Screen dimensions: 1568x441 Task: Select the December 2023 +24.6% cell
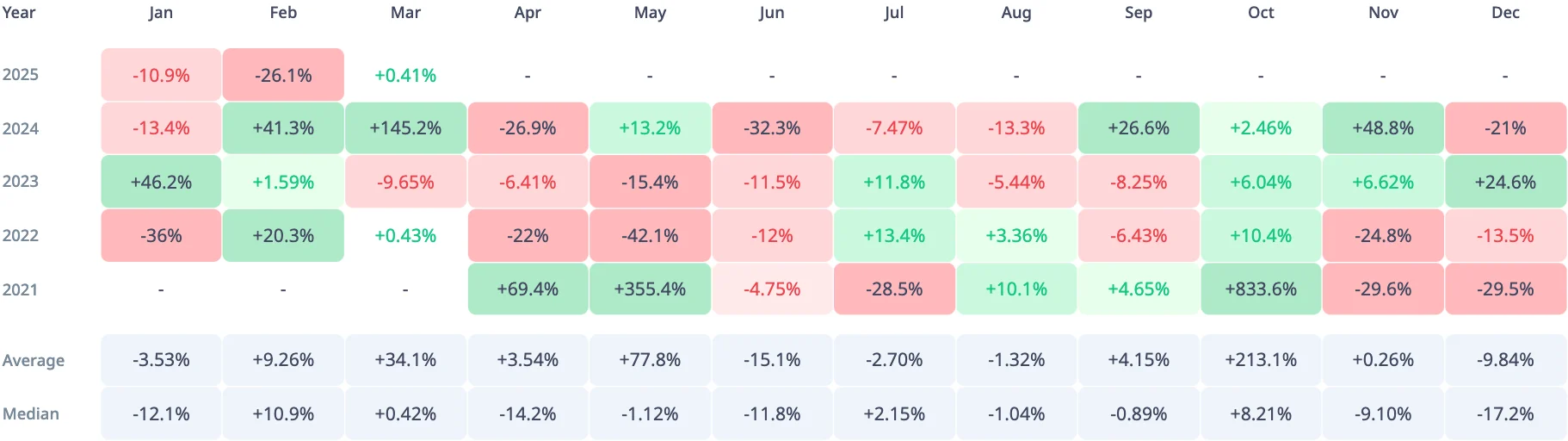1505,183
